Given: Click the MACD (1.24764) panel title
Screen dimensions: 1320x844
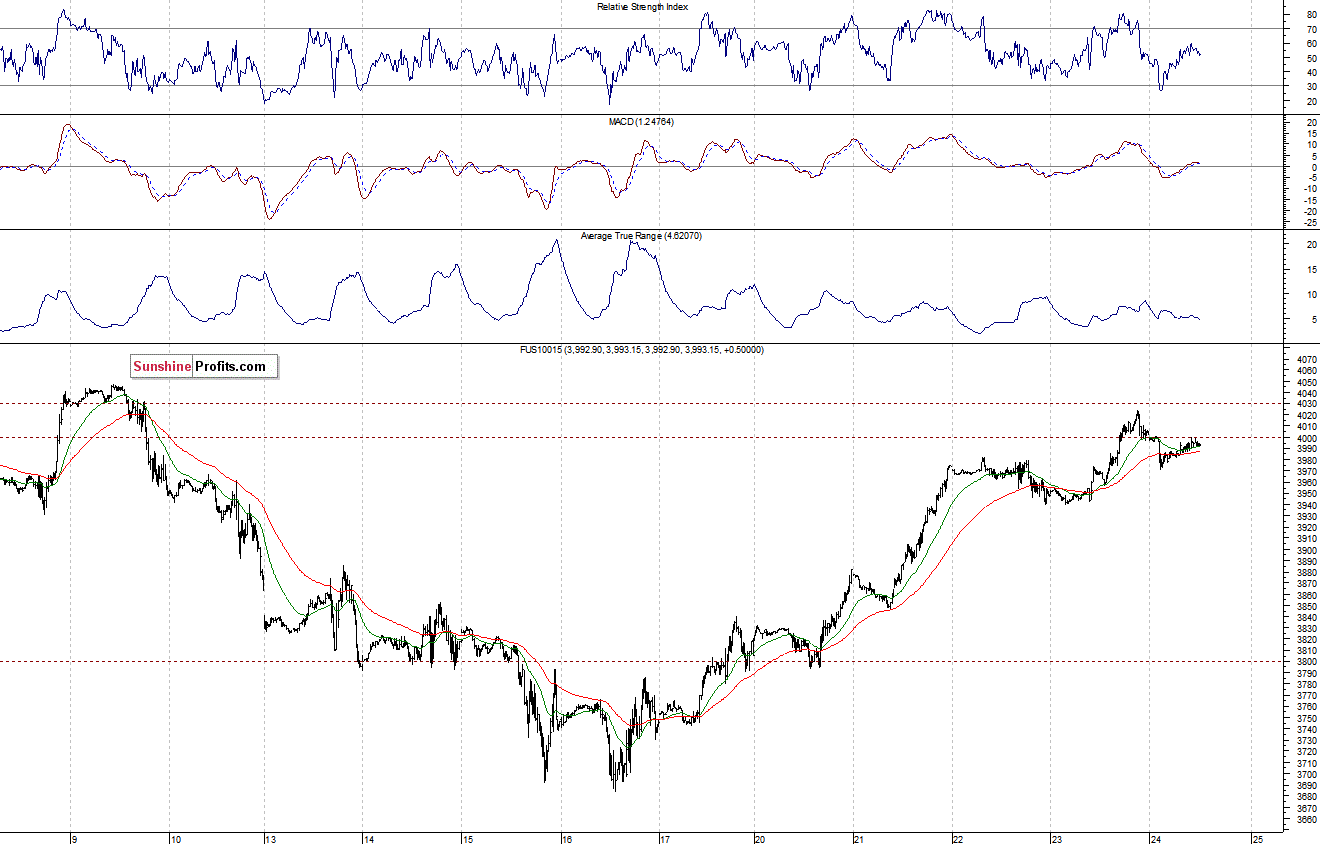Looking at the screenshot, I should pyautogui.click(x=642, y=121).
